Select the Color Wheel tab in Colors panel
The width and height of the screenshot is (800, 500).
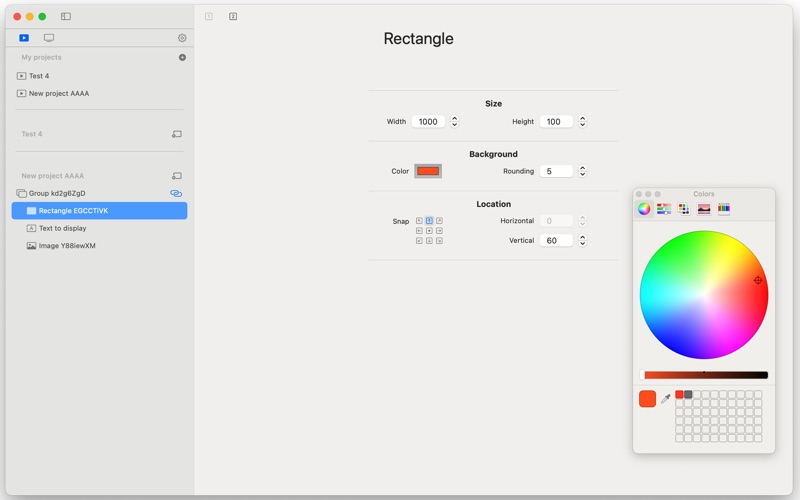[x=644, y=209]
